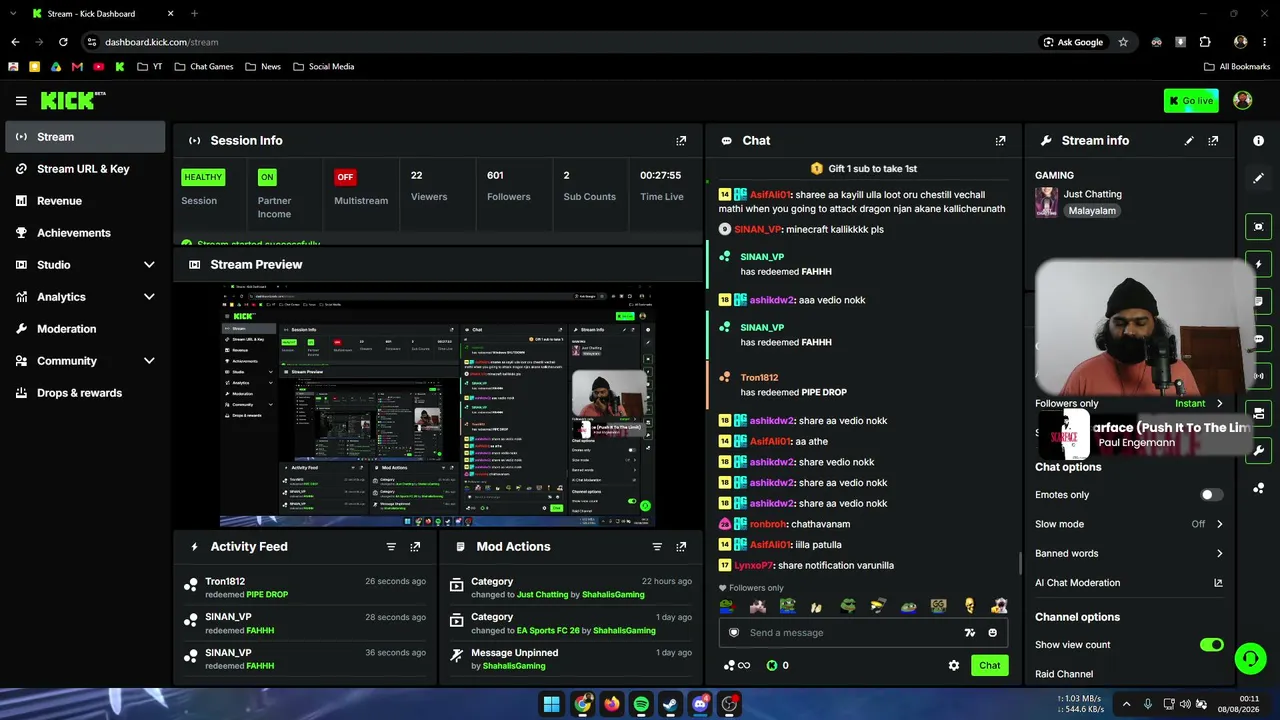Click the green Go live button
Image resolution: width=1280 pixels, height=720 pixels.
click(x=1191, y=101)
